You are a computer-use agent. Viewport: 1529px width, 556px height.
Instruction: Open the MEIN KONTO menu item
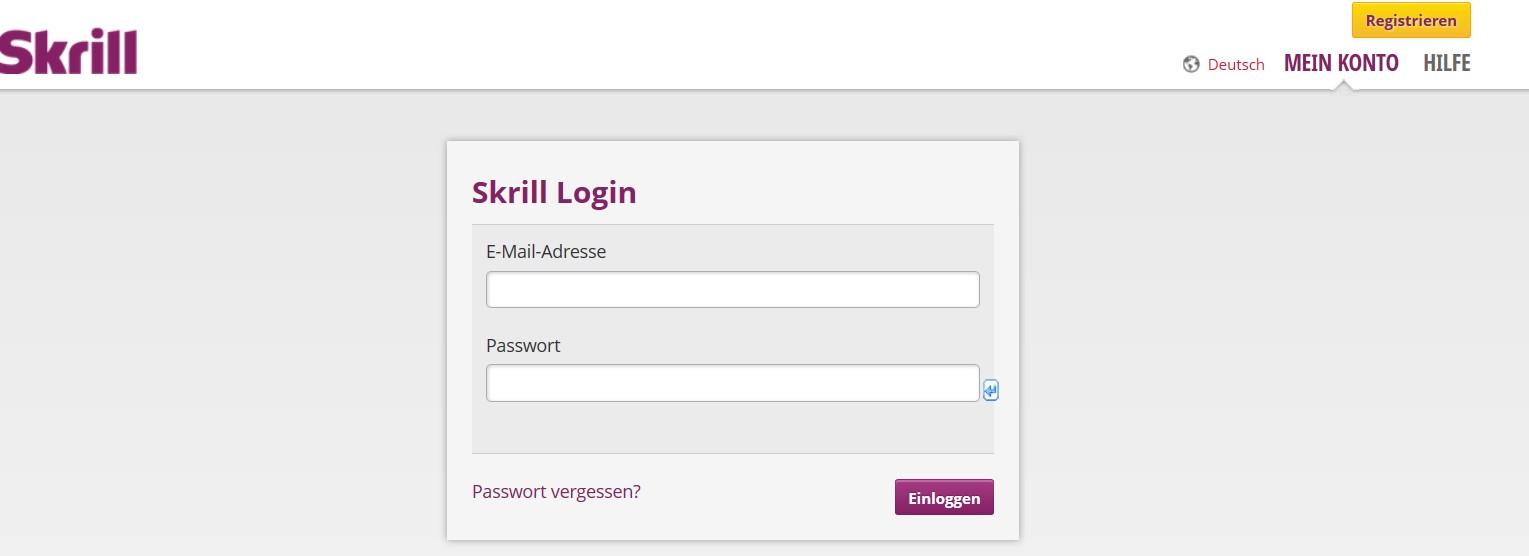(1341, 63)
